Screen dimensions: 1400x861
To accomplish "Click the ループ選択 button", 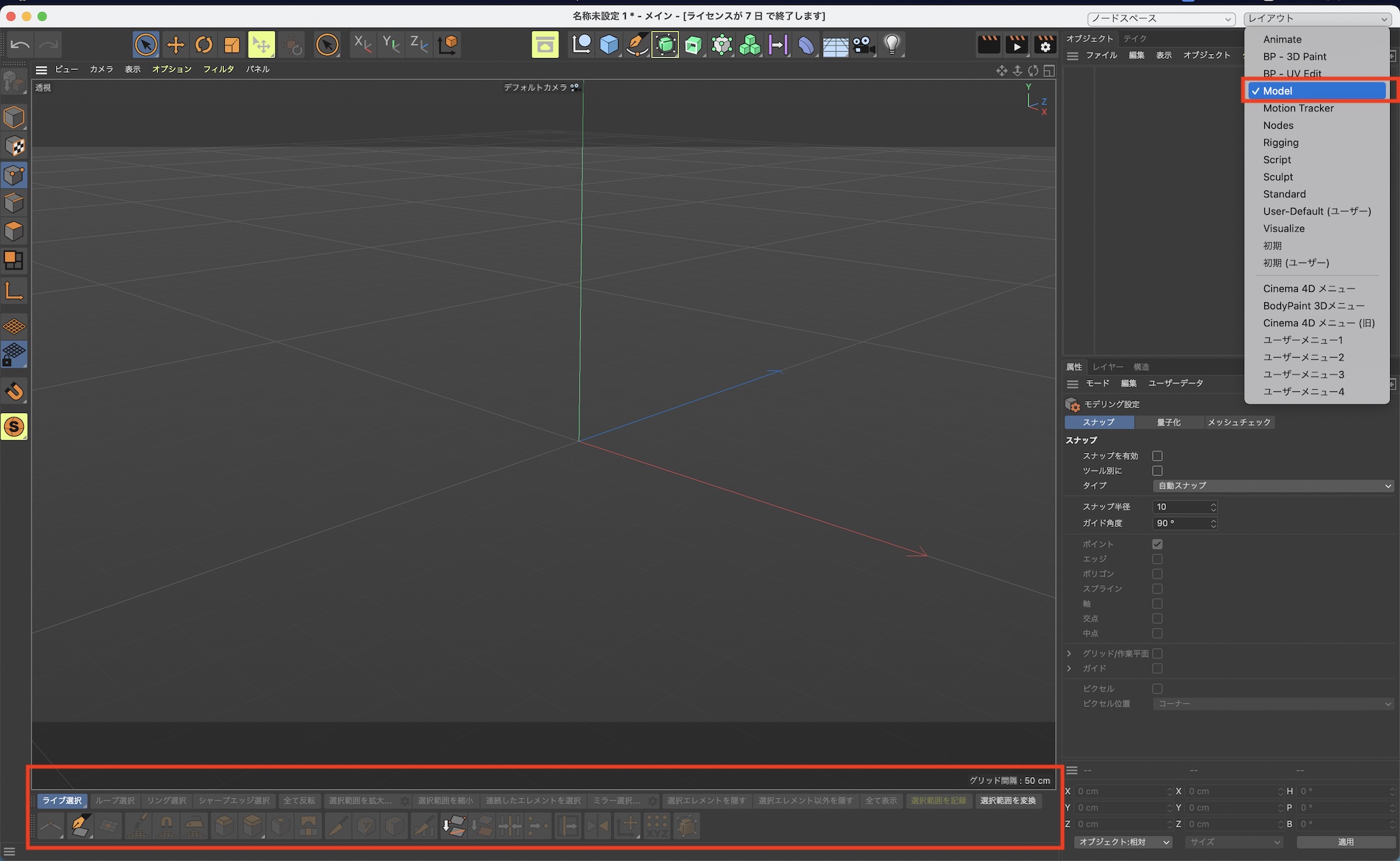I will [x=115, y=801].
